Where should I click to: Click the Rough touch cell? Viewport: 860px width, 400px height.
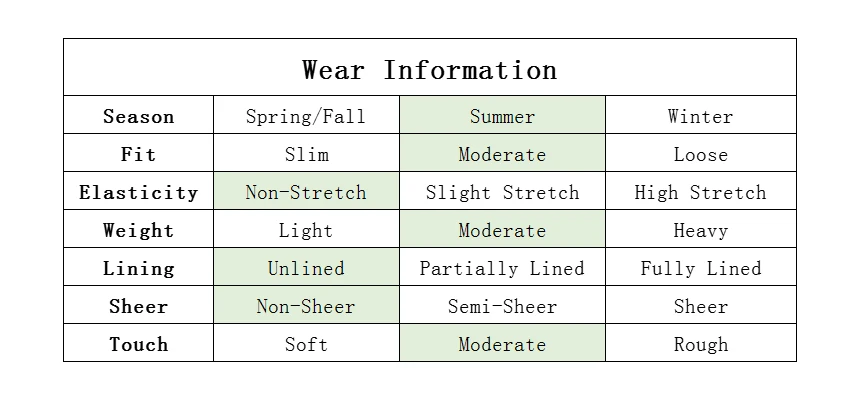click(x=700, y=342)
